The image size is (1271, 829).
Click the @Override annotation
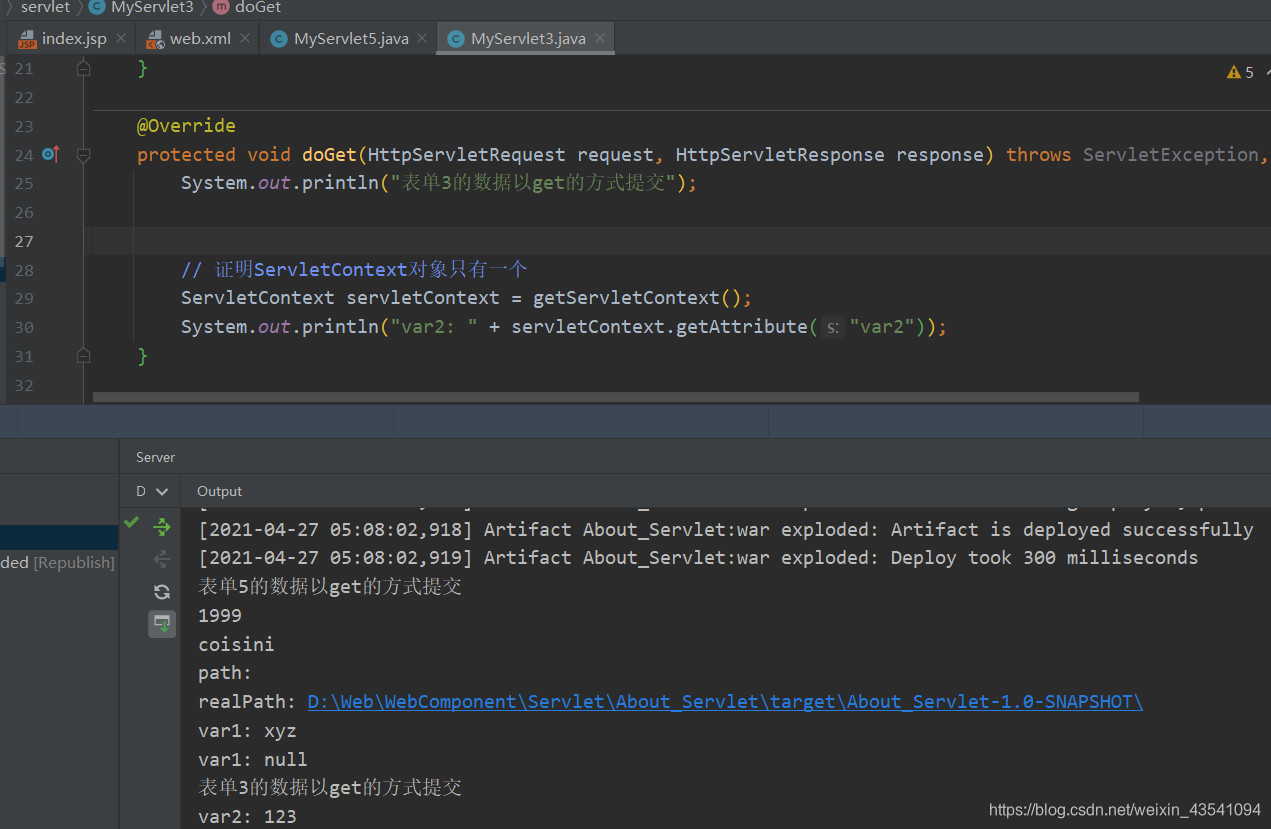186,126
